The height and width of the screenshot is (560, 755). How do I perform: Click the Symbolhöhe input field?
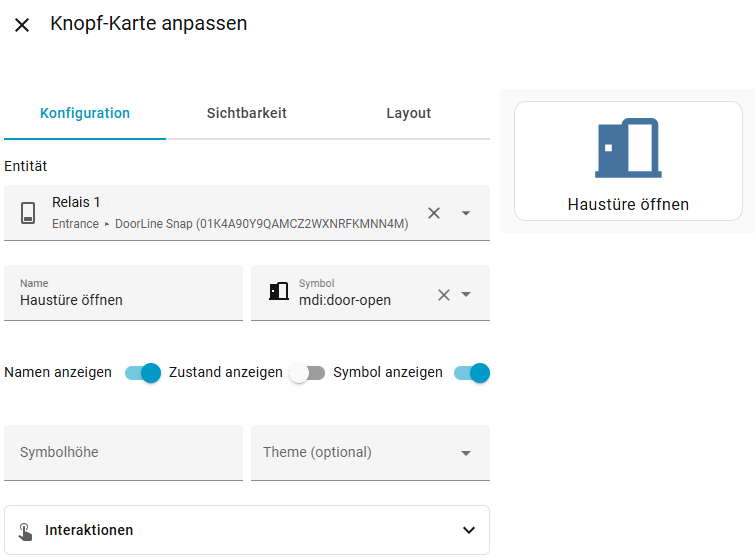(x=123, y=453)
